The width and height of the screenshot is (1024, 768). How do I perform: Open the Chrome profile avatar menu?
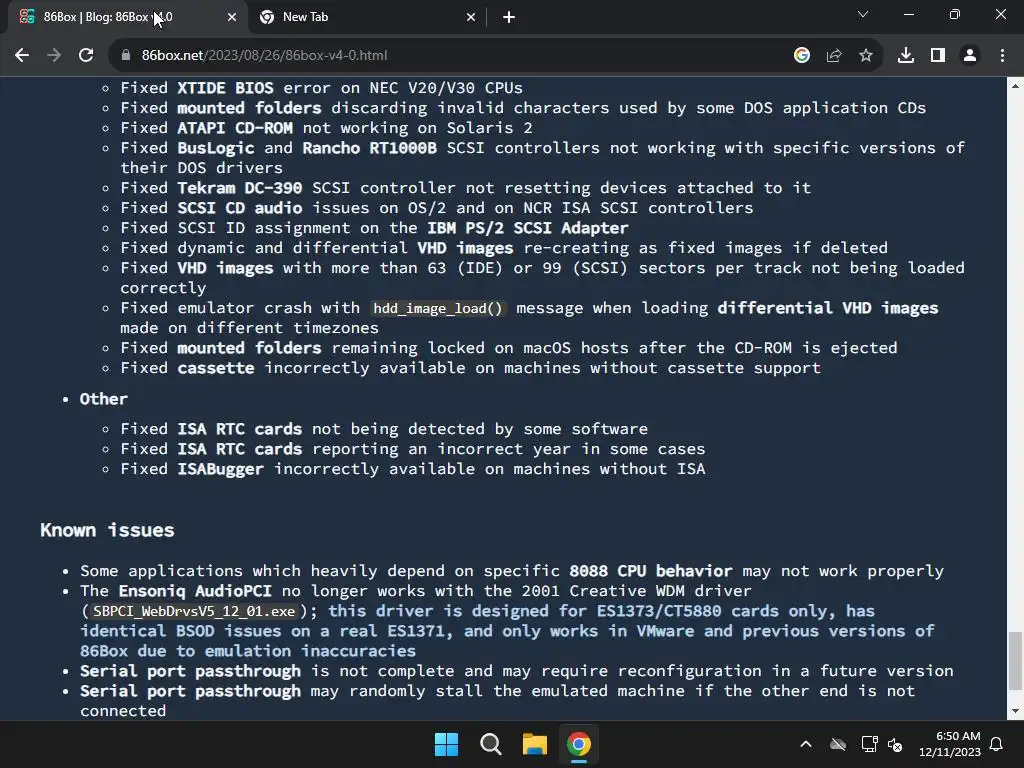970,56
